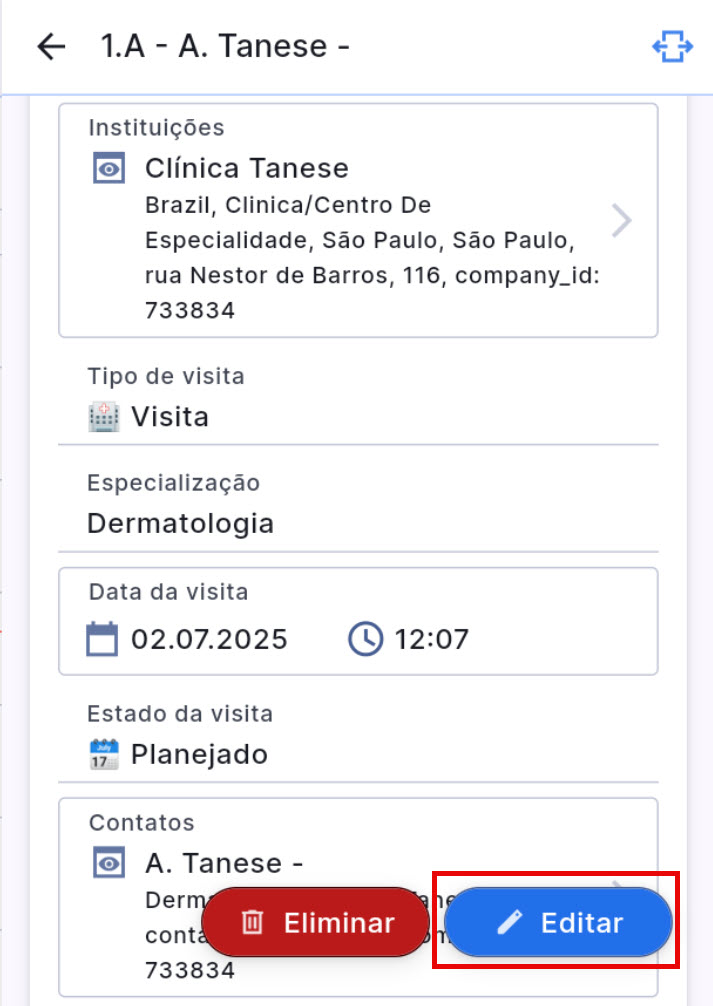Click the eye icon beside Clínica Tanese
Viewport: 713px width, 1006px height.
(109, 169)
